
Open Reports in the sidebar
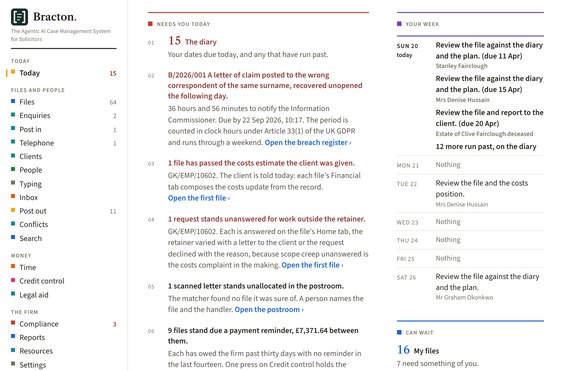point(32,338)
